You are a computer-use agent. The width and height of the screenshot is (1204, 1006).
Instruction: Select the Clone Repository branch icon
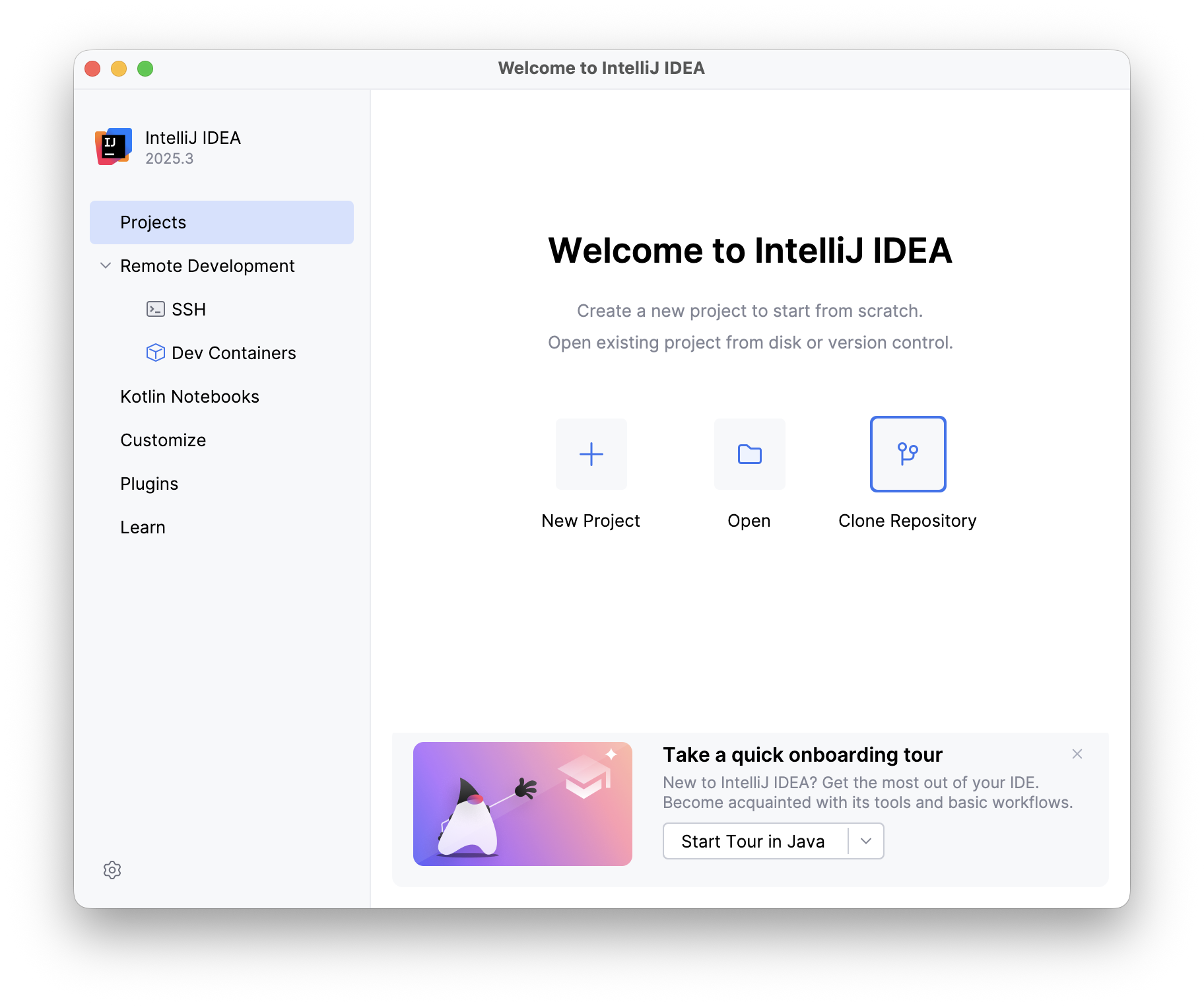908,454
